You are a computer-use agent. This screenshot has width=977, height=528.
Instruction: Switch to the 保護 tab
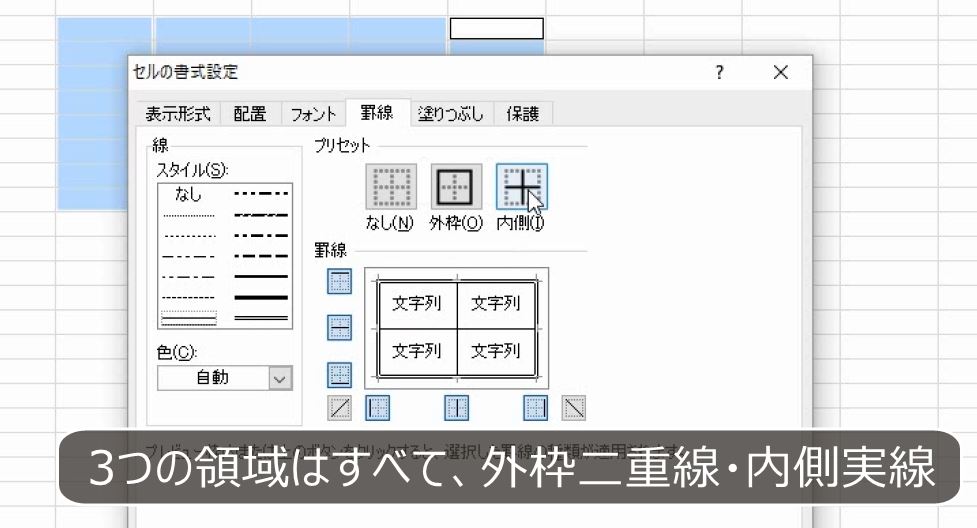point(523,113)
